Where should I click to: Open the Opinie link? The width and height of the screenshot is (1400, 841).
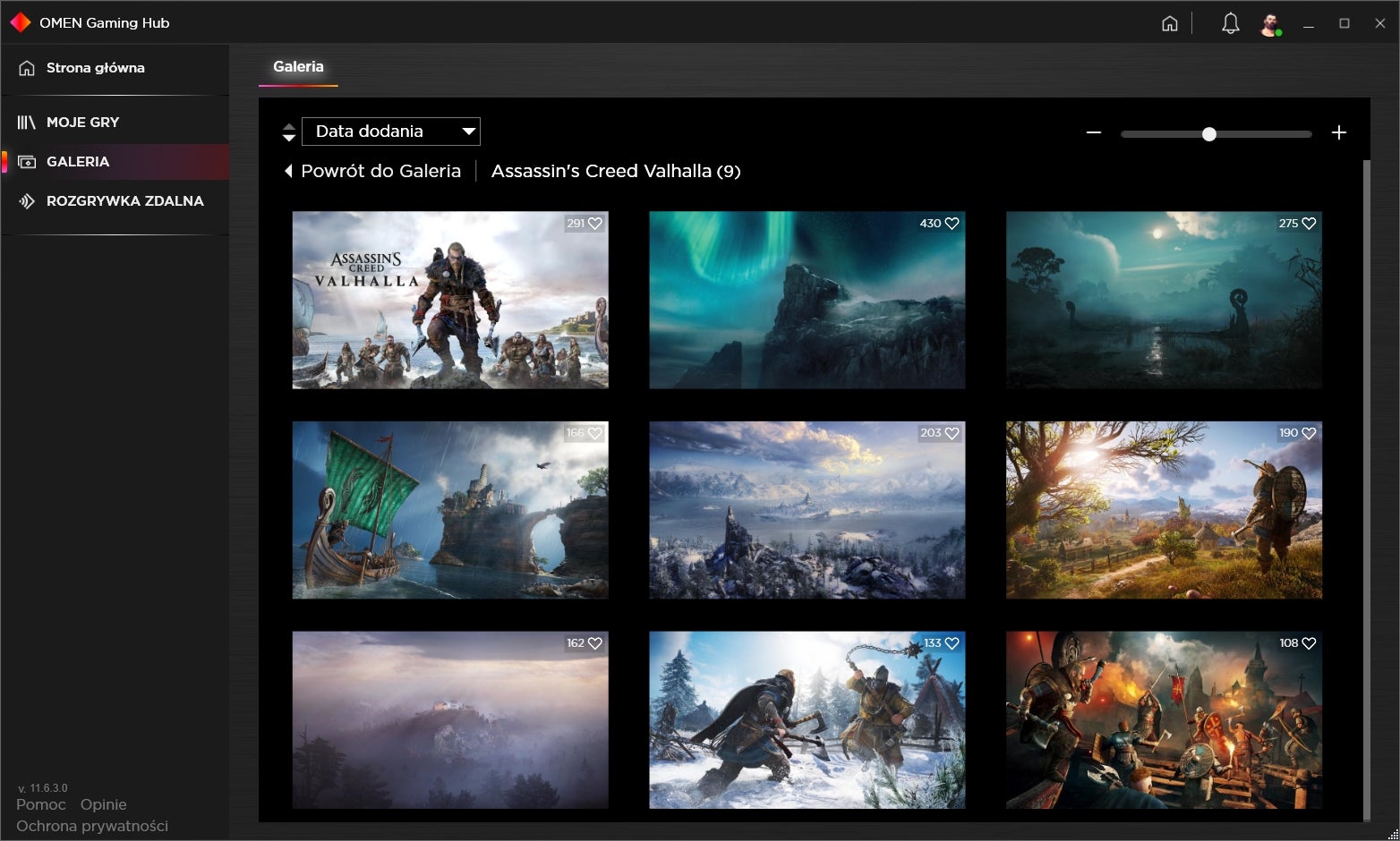(104, 804)
